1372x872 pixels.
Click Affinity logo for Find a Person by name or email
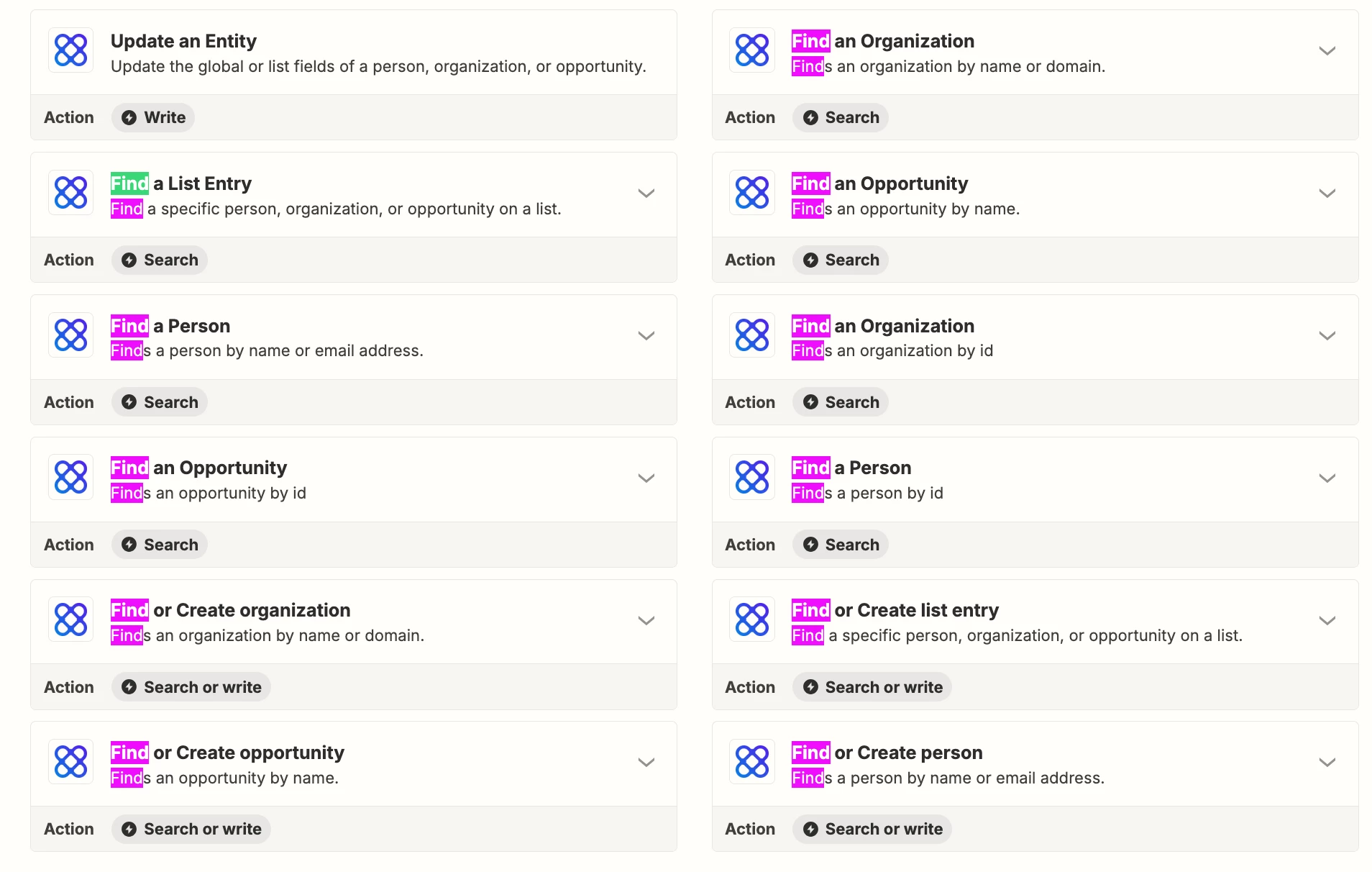[x=70, y=335]
